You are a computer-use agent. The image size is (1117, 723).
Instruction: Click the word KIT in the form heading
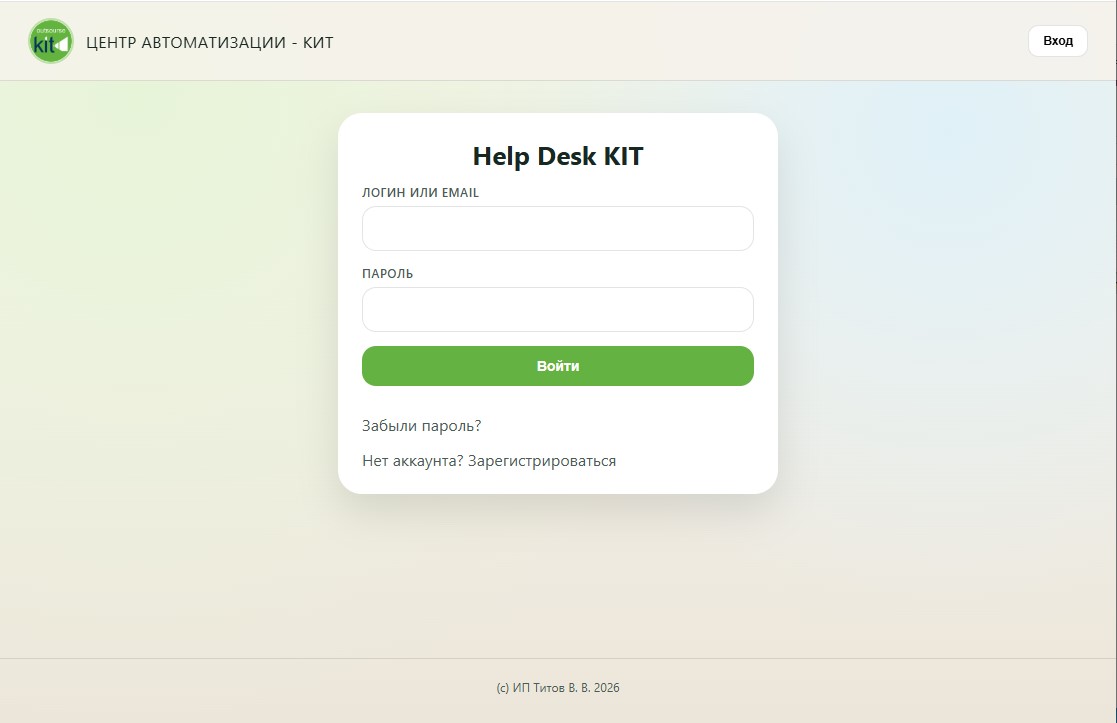tap(622, 156)
